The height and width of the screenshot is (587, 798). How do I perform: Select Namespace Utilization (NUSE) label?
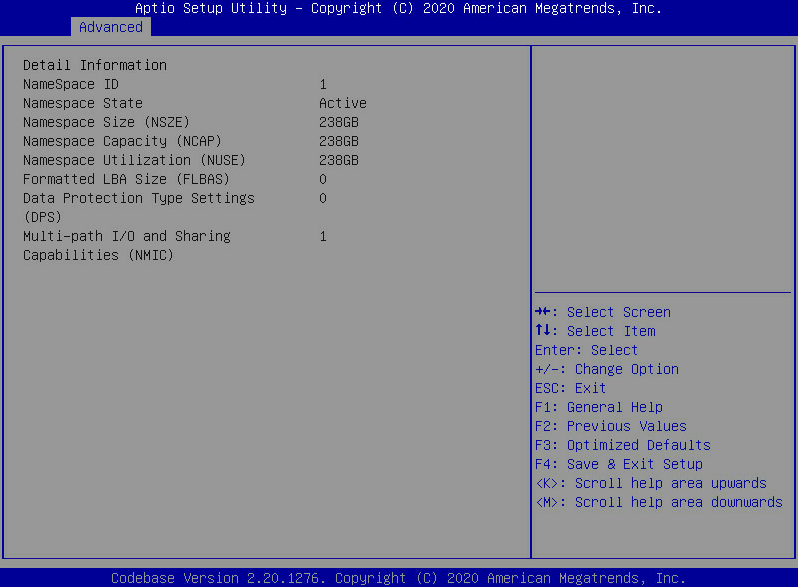pyautogui.click(x=134, y=160)
